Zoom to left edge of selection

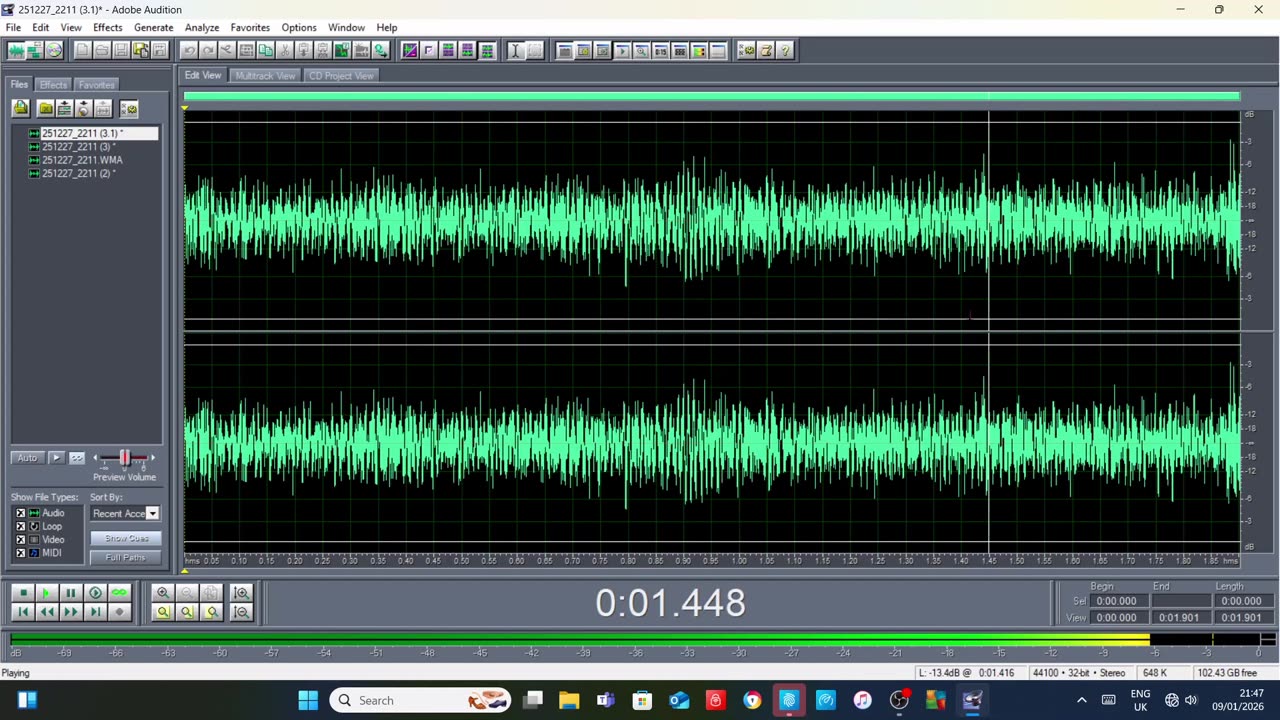click(x=187, y=611)
